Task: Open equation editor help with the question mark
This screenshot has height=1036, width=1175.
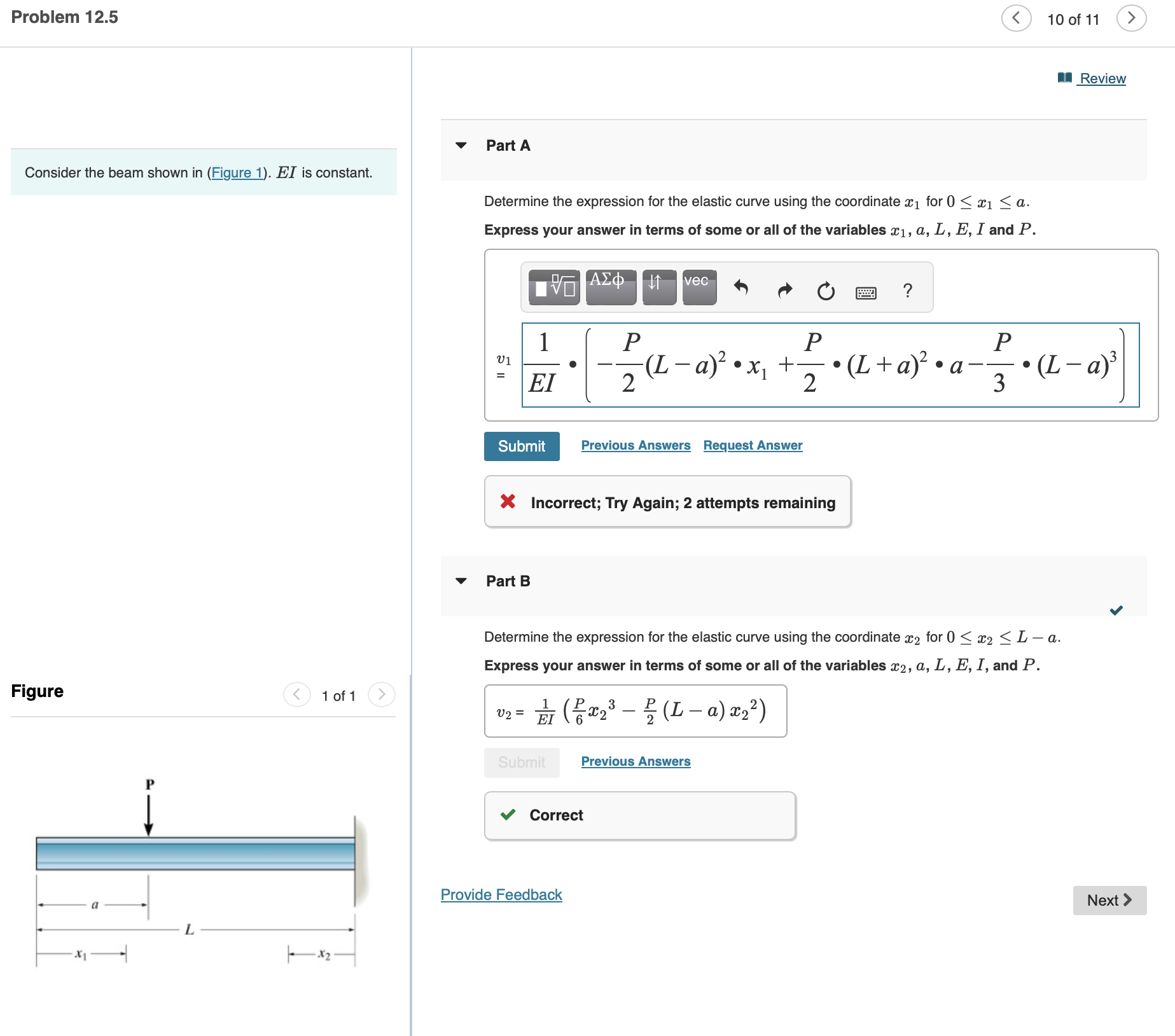Action: point(907,291)
